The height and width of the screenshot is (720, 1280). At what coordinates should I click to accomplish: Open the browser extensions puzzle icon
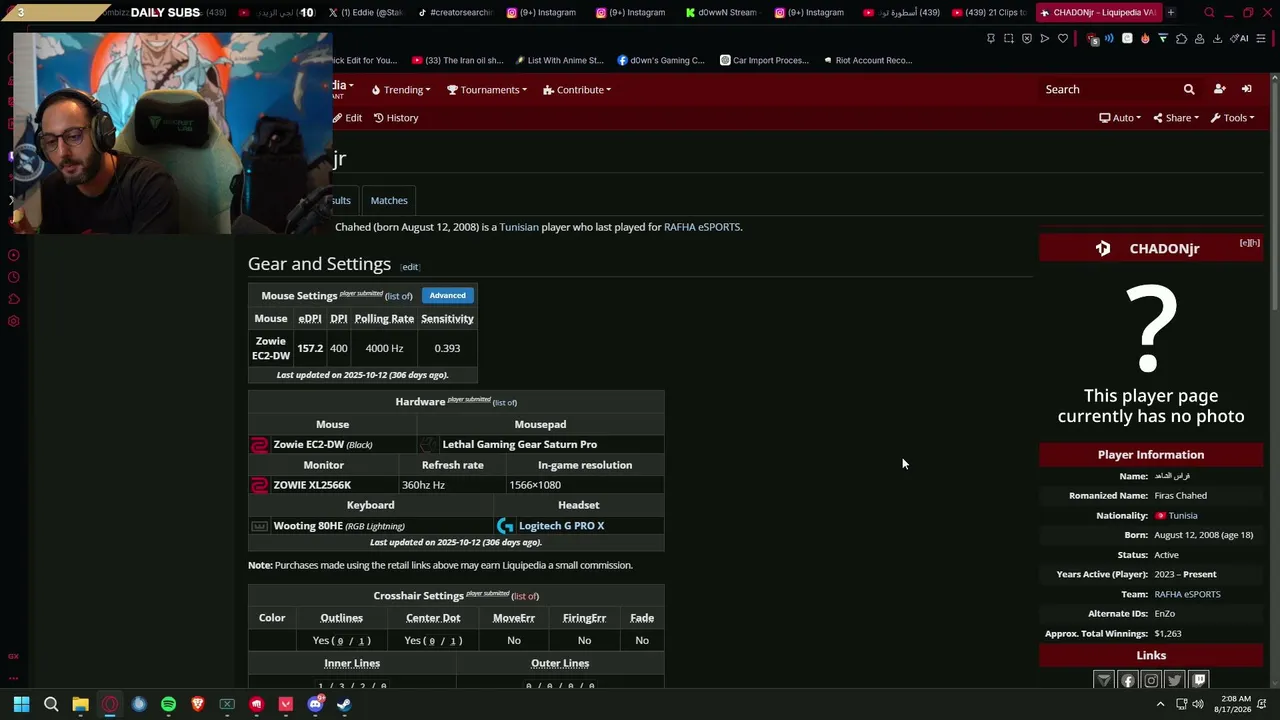pos(1181,39)
